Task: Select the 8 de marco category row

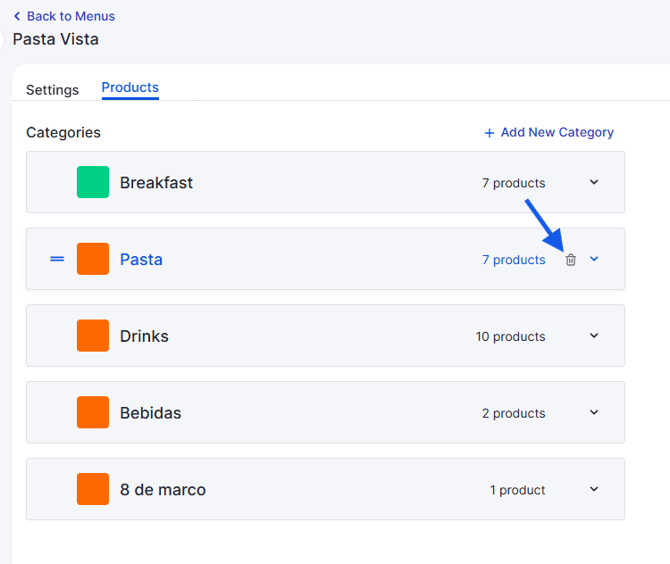Action: 325,489
